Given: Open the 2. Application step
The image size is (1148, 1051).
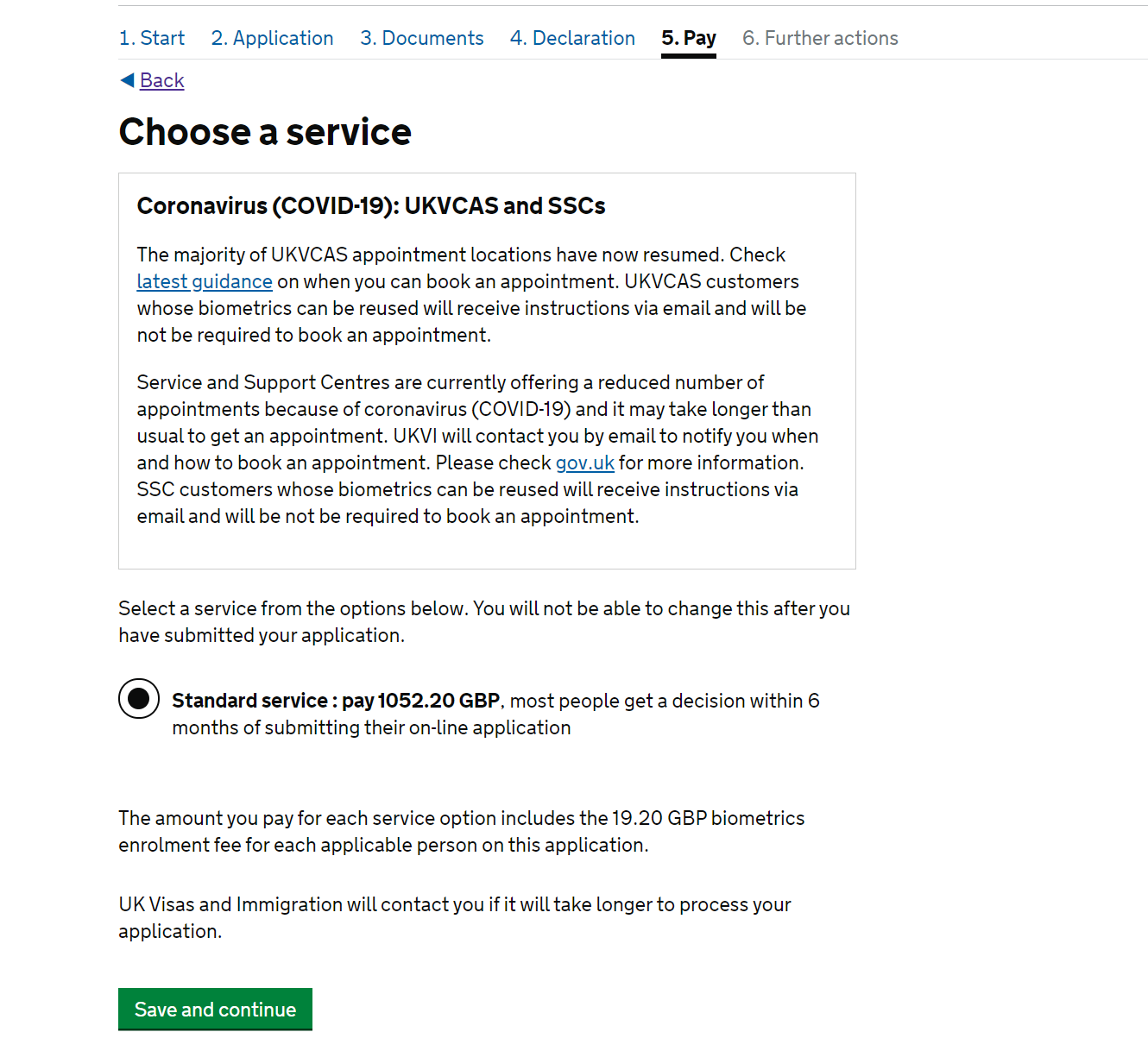Looking at the screenshot, I should pyautogui.click(x=272, y=38).
